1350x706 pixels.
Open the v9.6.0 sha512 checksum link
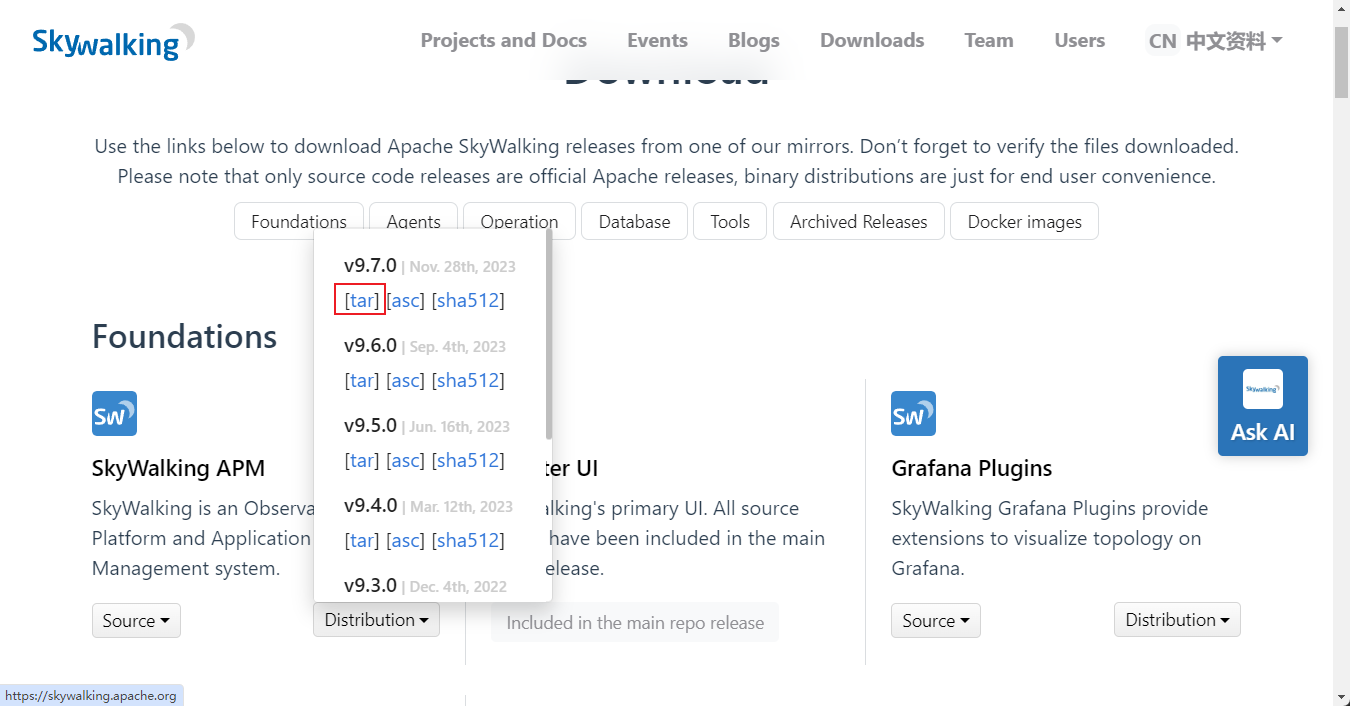click(468, 380)
